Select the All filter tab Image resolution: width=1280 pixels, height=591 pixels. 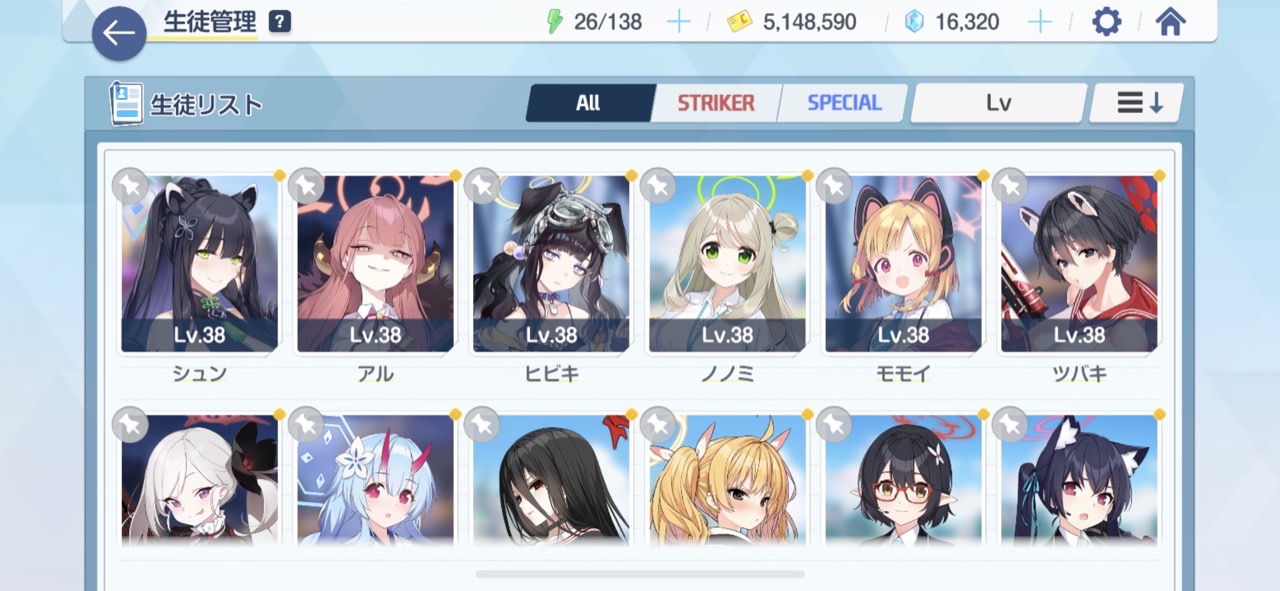588,103
